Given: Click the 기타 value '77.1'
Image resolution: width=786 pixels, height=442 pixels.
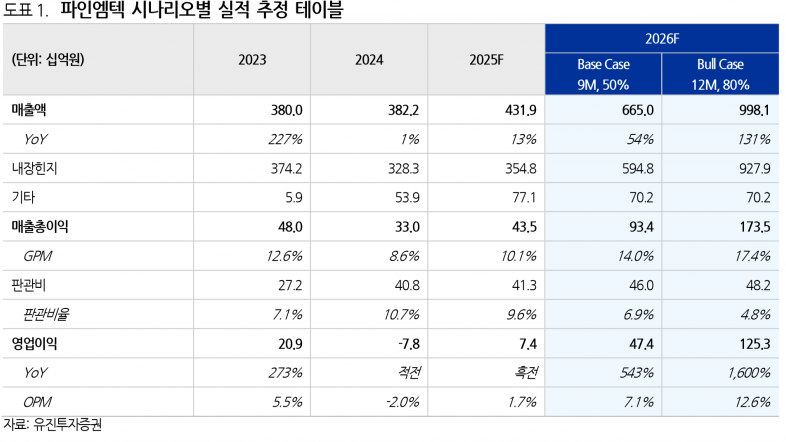Looking at the screenshot, I should tap(524, 197).
